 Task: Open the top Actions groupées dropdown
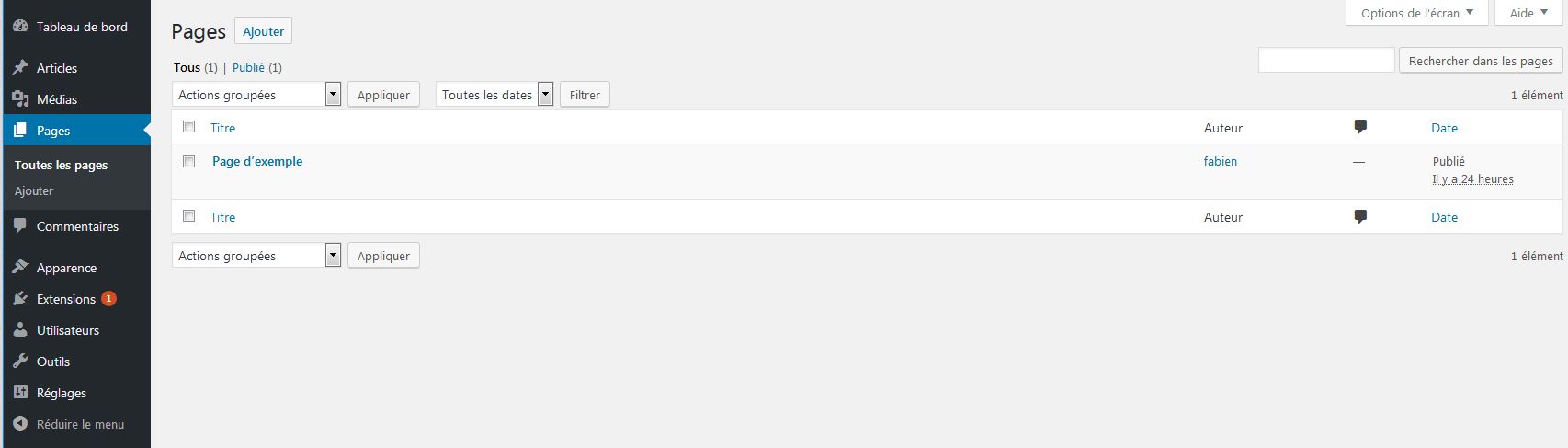coord(256,95)
